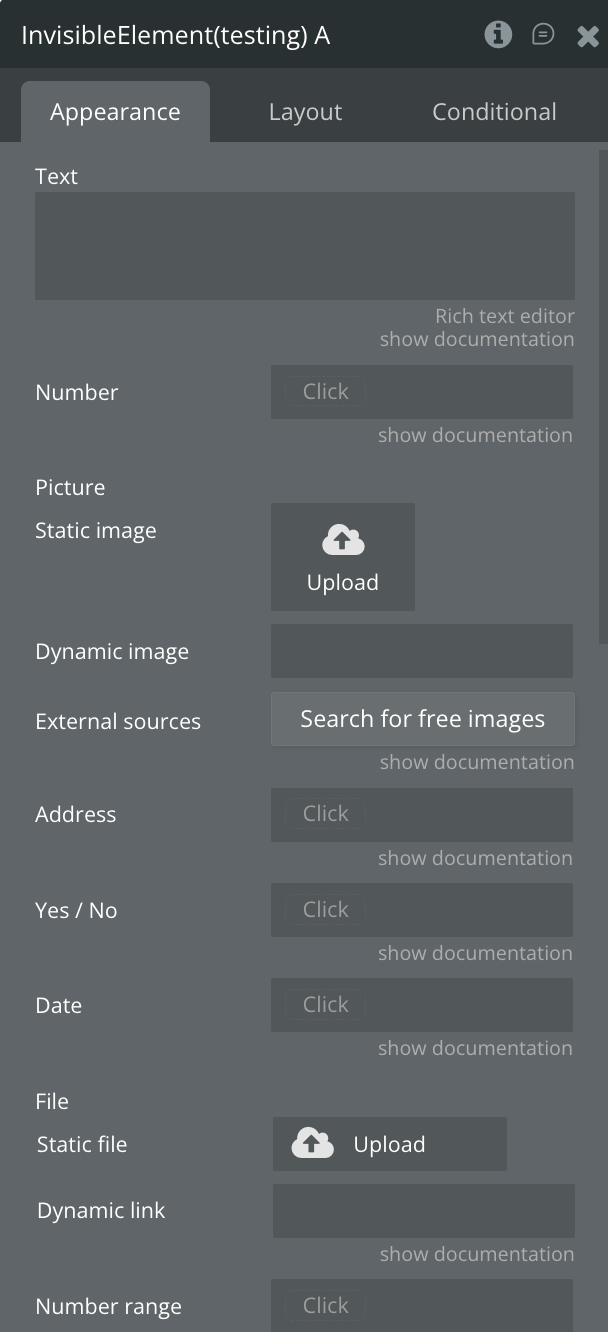Click the Static image upload cloud icon
608x1332 pixels.
(x=343, y=541)
